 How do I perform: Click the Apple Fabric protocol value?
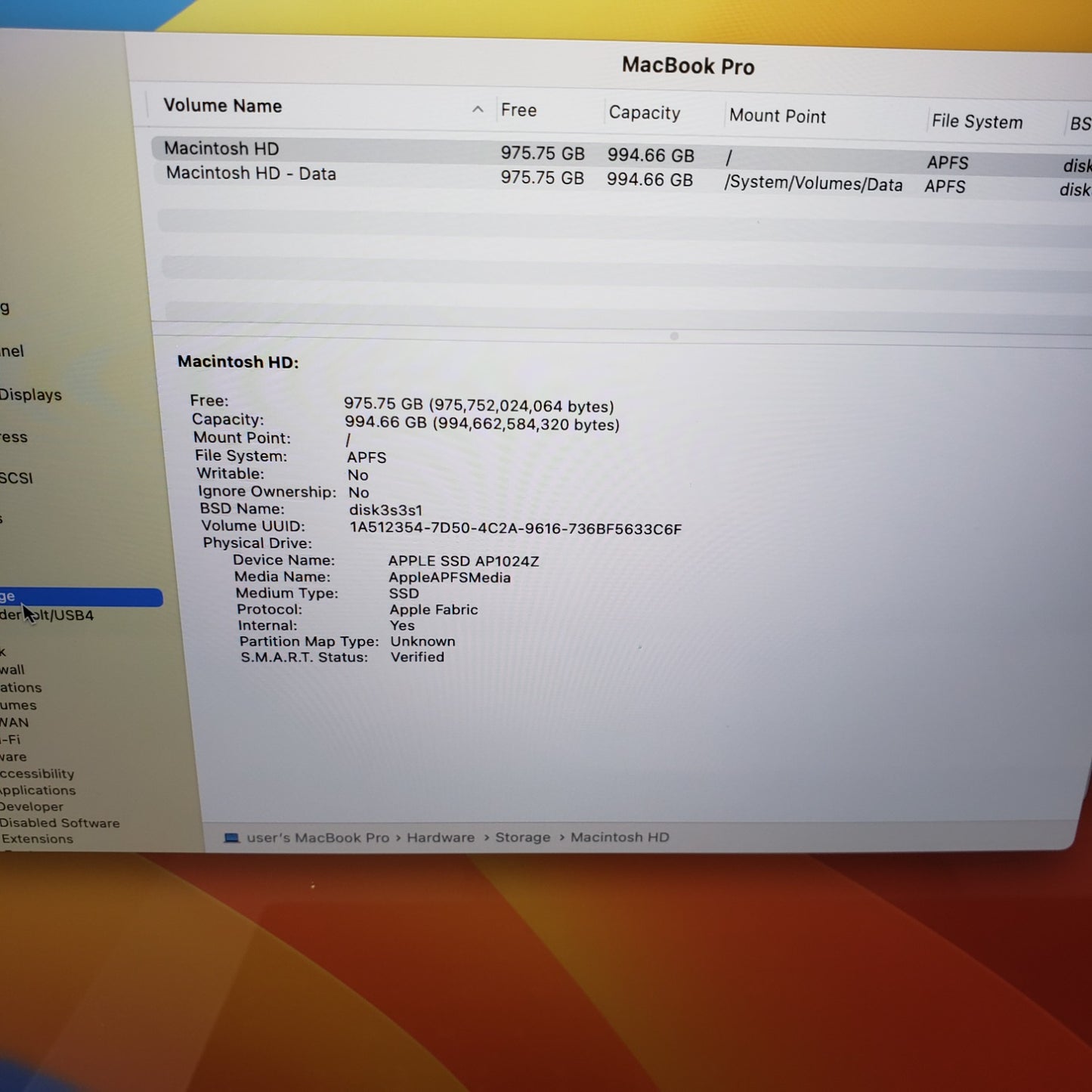coord(434,609)
